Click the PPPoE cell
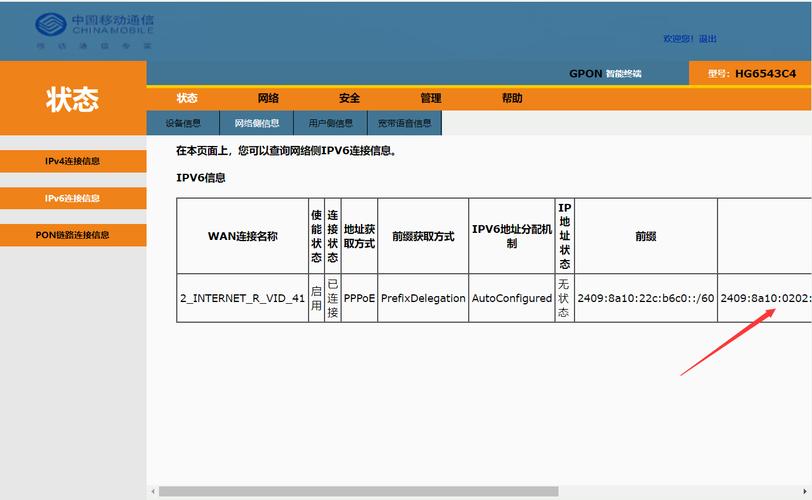812x500 pixels. click(359, 298)
